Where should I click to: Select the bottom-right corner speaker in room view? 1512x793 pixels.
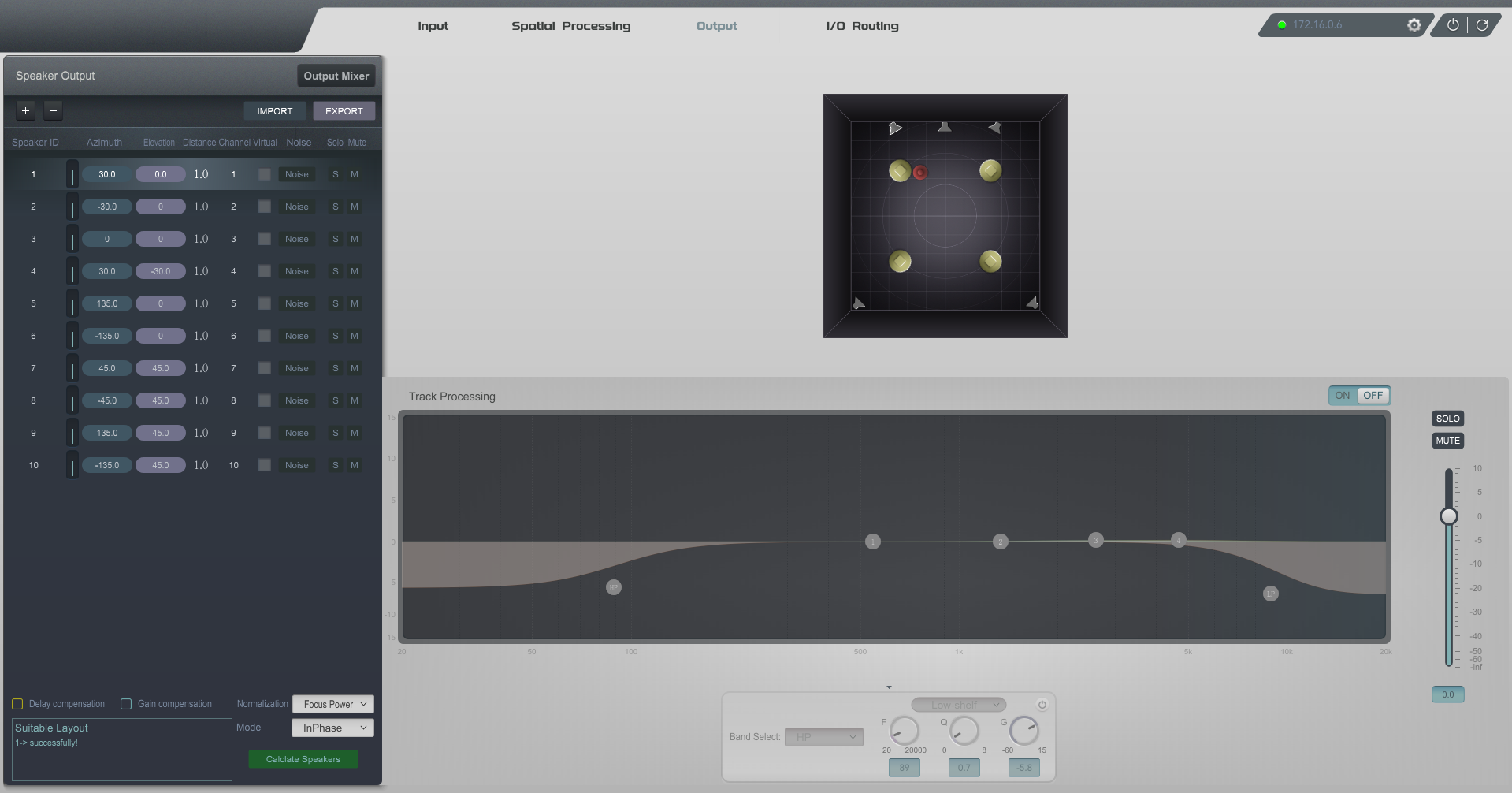[x=1032, y=303]
